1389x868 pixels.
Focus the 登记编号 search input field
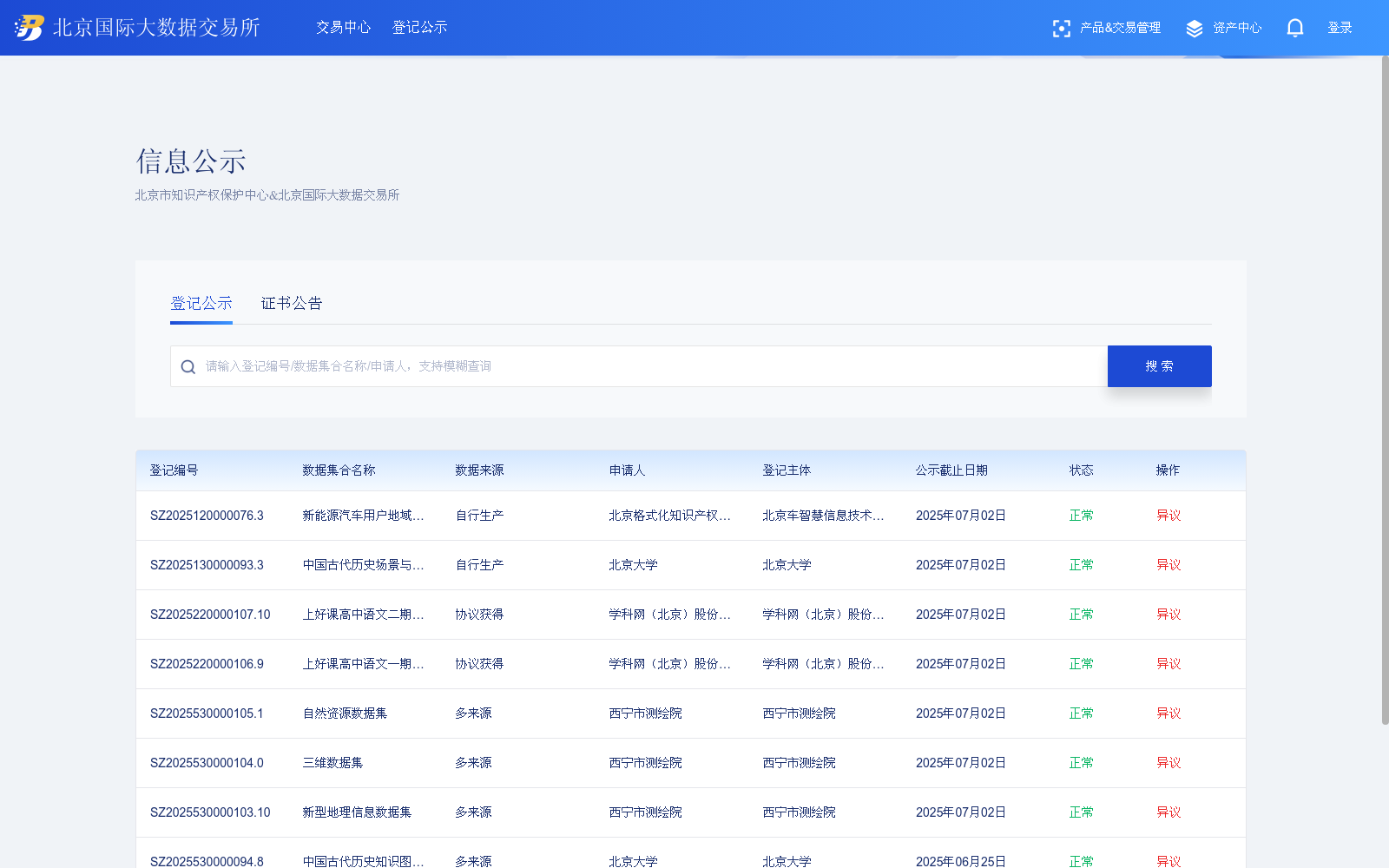coord(639,366)
